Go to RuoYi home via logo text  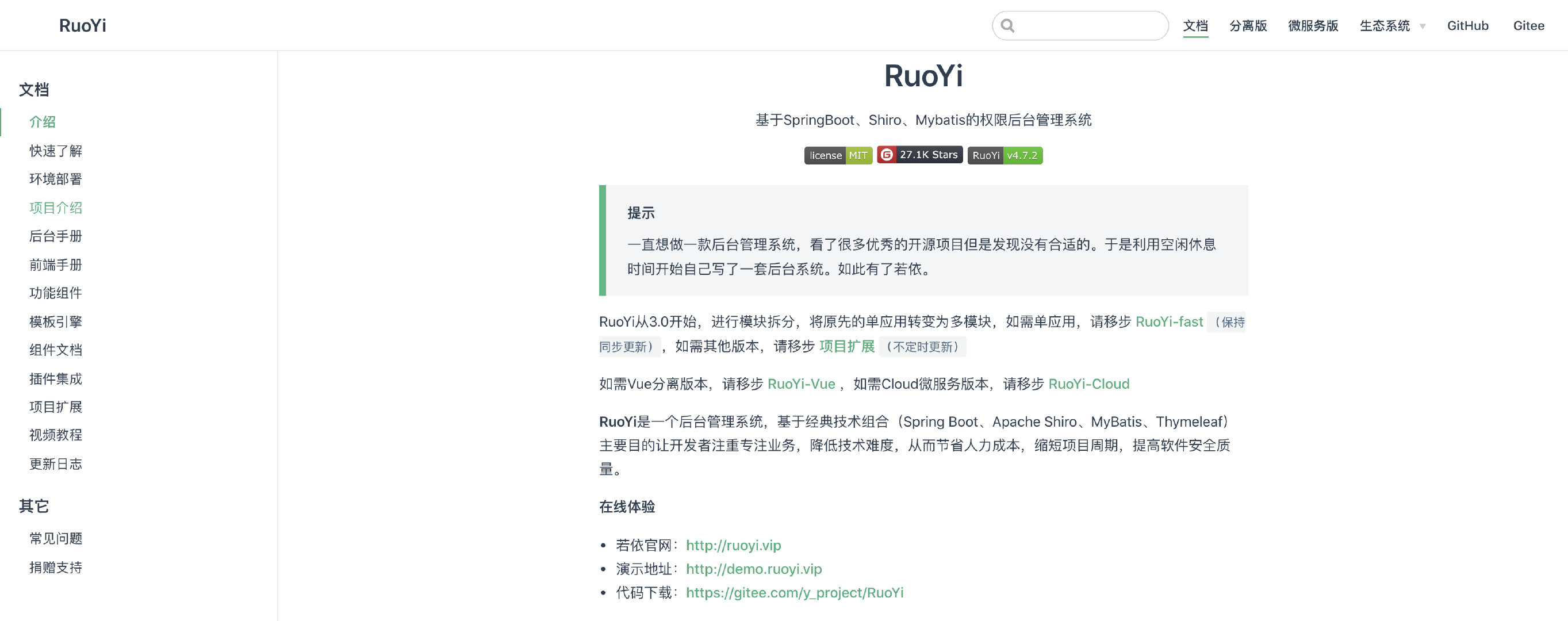click(83, 25)
